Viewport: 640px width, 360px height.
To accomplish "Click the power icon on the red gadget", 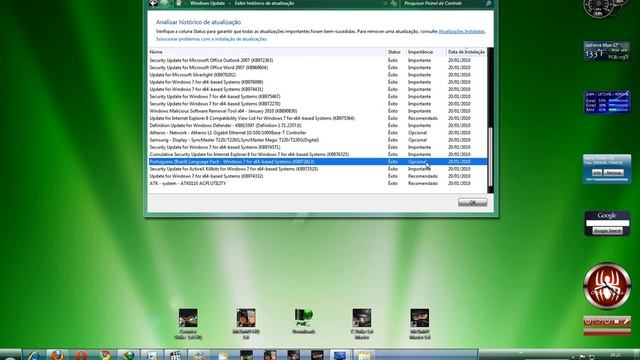I will (x=588, y=321).
